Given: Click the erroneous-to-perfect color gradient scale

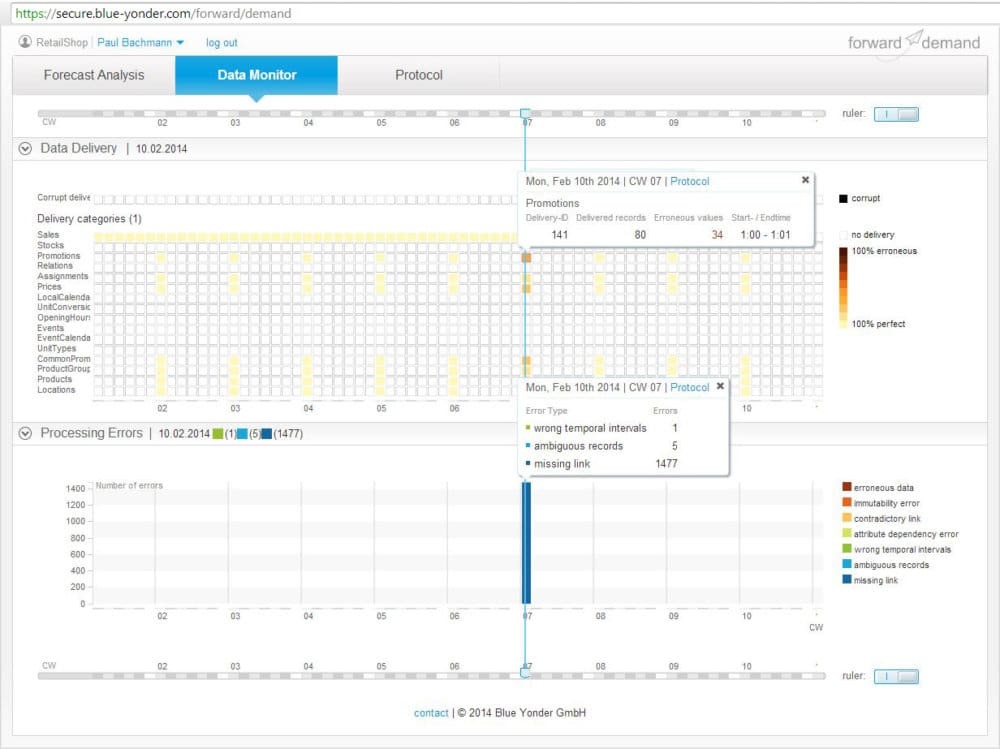Looking at the screenshot, I should pos(841,285).
